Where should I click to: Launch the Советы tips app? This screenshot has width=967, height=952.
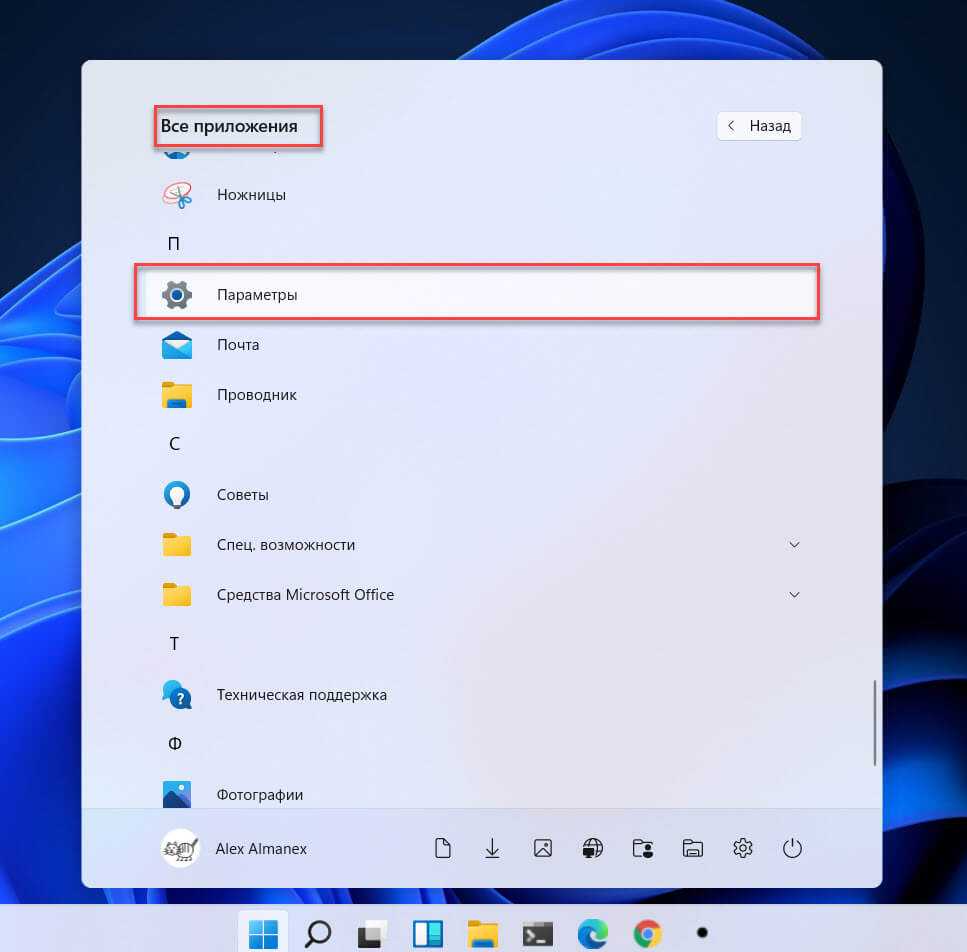pos(242,495)
